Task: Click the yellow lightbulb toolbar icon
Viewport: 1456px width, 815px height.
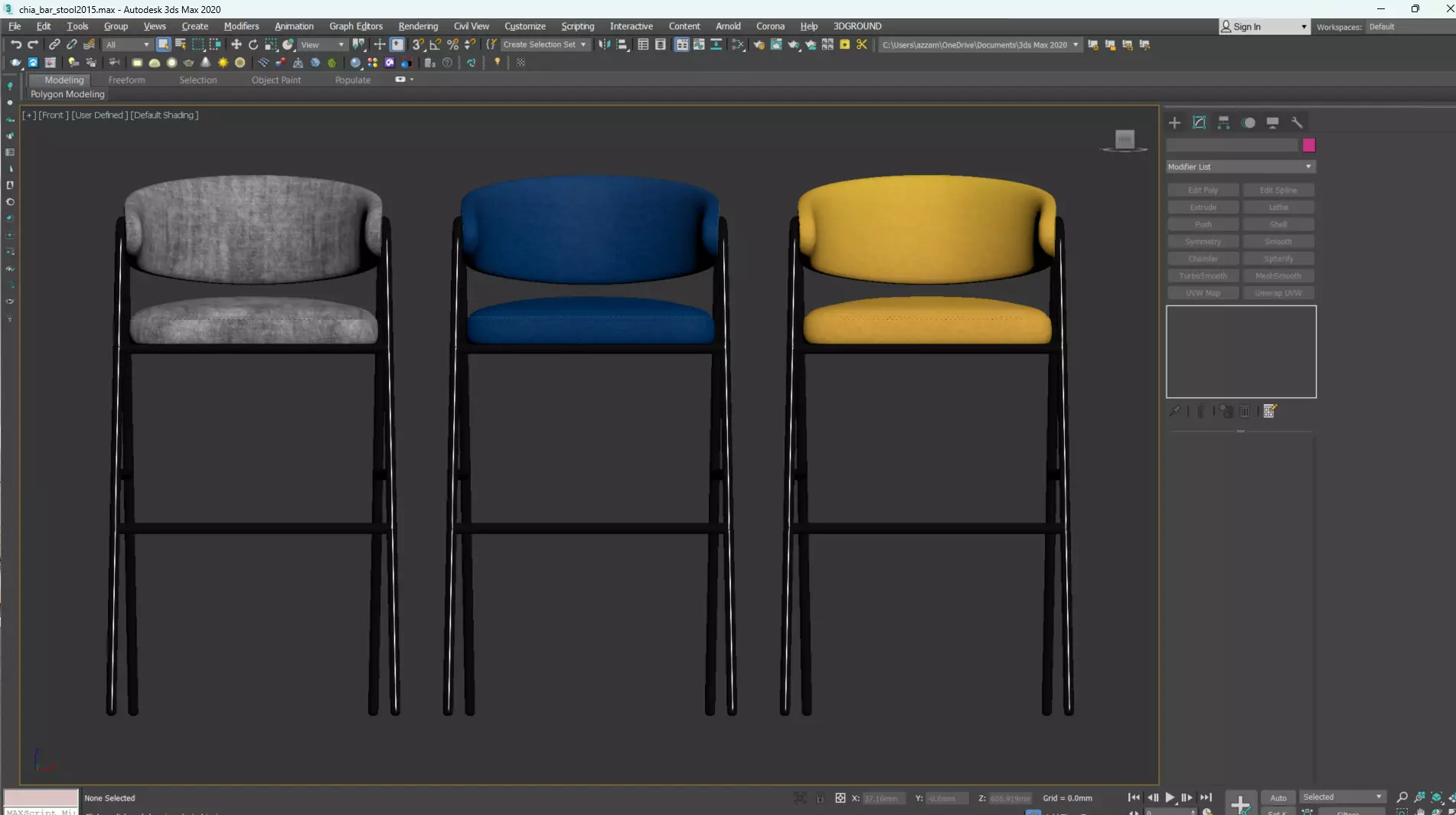Action: tap(498, 62)
